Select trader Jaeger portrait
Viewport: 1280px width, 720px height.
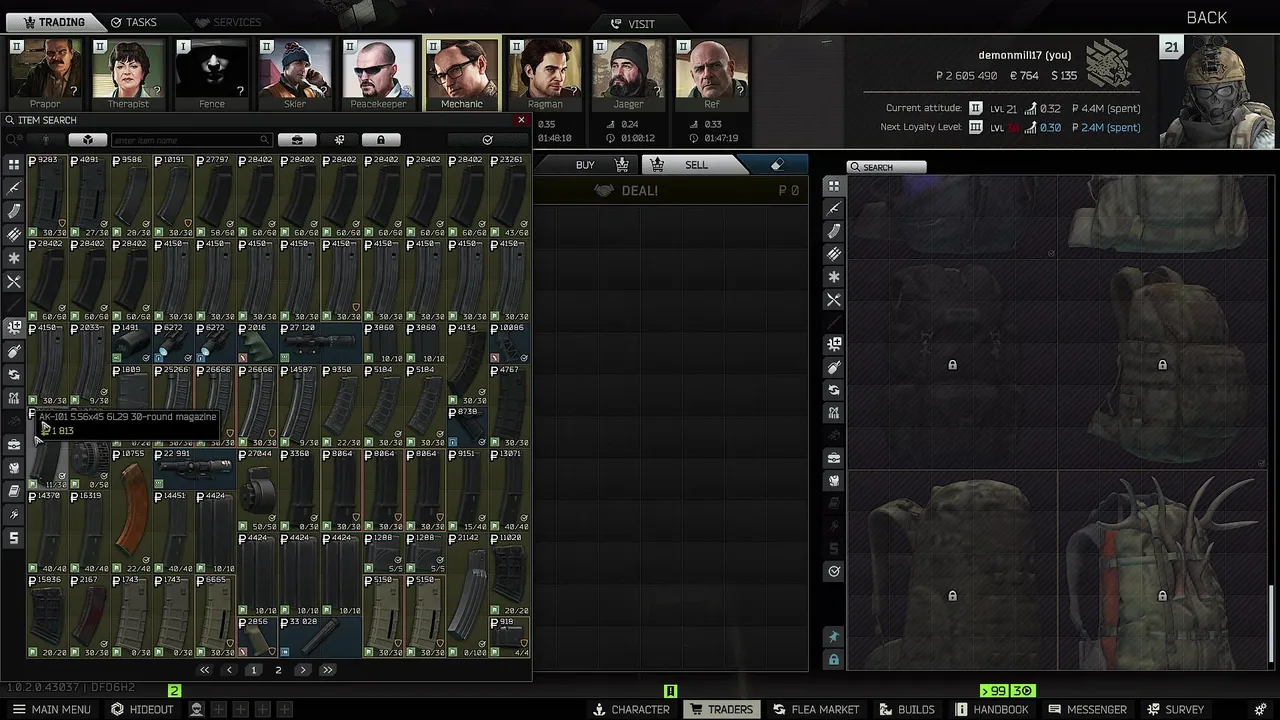tap(628, 74)
